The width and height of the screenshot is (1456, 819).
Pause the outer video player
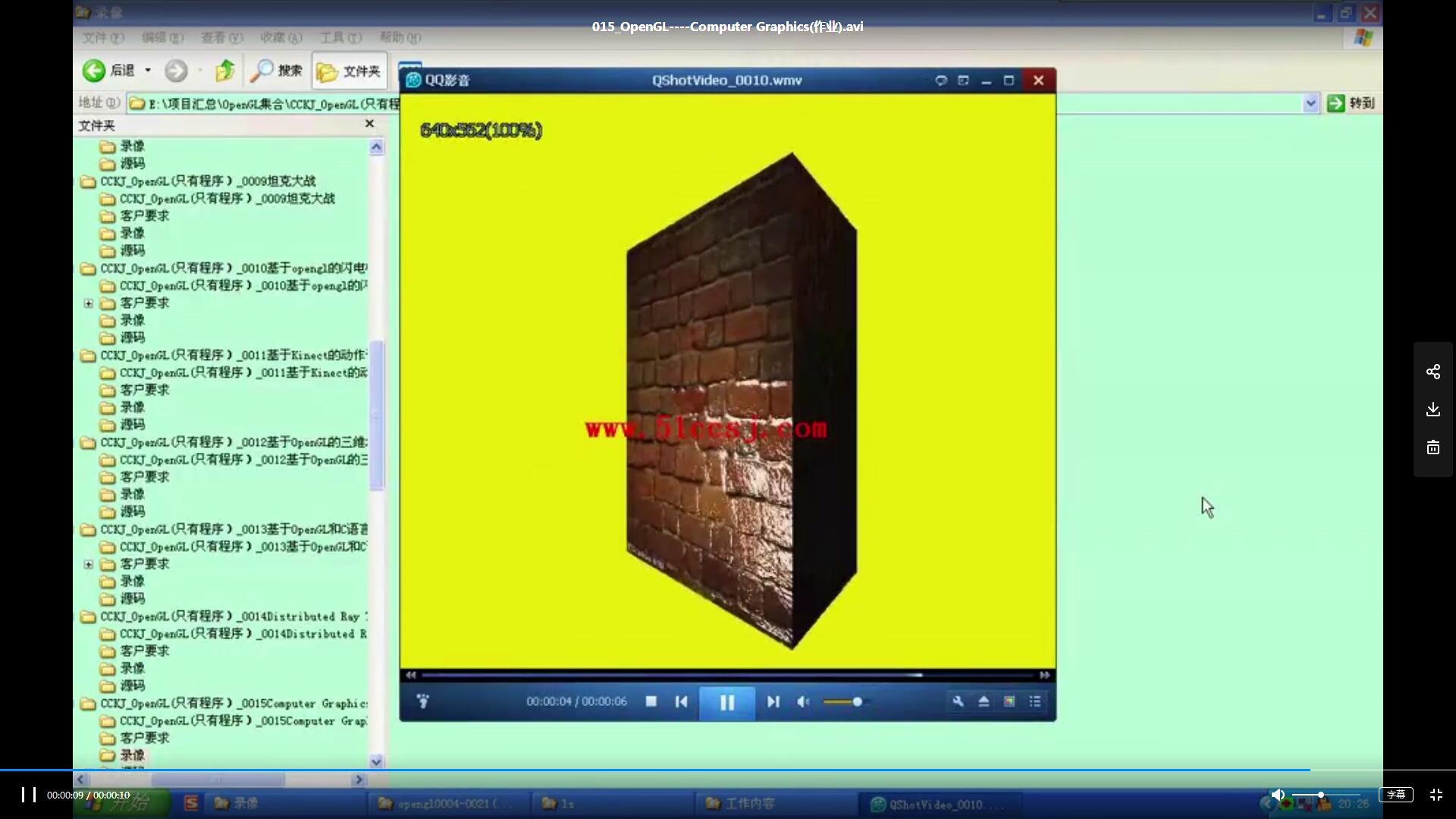[x=29, y=795]
